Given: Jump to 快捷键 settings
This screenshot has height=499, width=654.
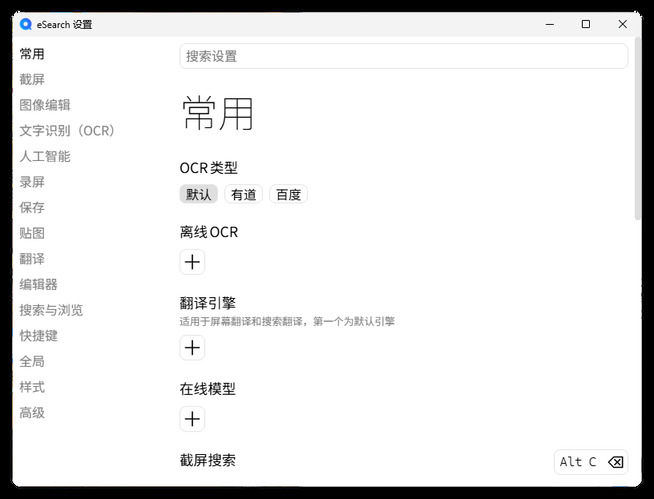Looking at the screenshot, I should (x=38, y=336).
